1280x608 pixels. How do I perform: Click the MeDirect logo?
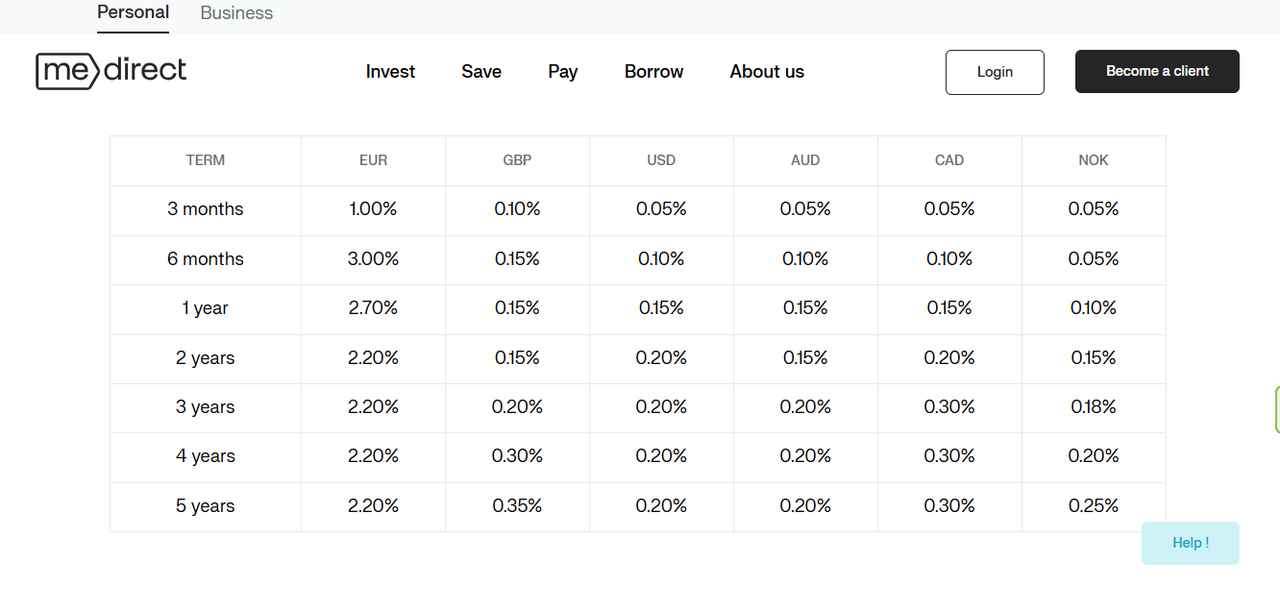[111, 71]
